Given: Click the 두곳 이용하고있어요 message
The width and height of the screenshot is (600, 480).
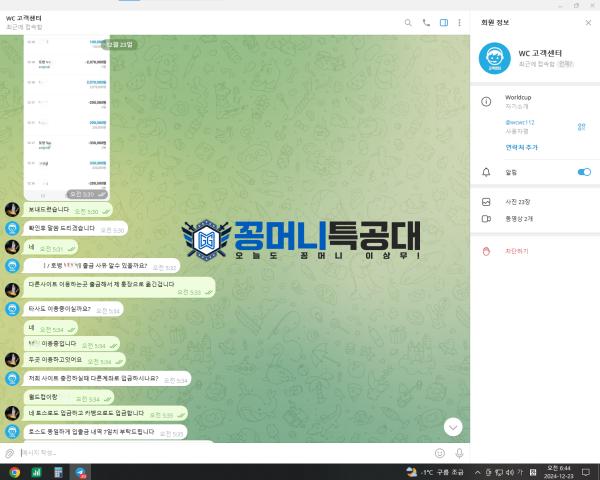Looking at the screenshot, I should (x=75, y=360).
